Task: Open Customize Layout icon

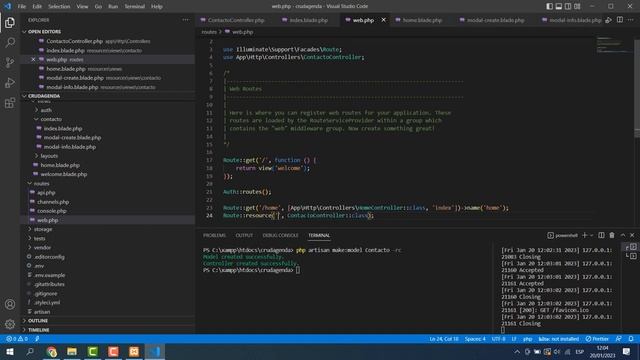Action: coord(577,6)
